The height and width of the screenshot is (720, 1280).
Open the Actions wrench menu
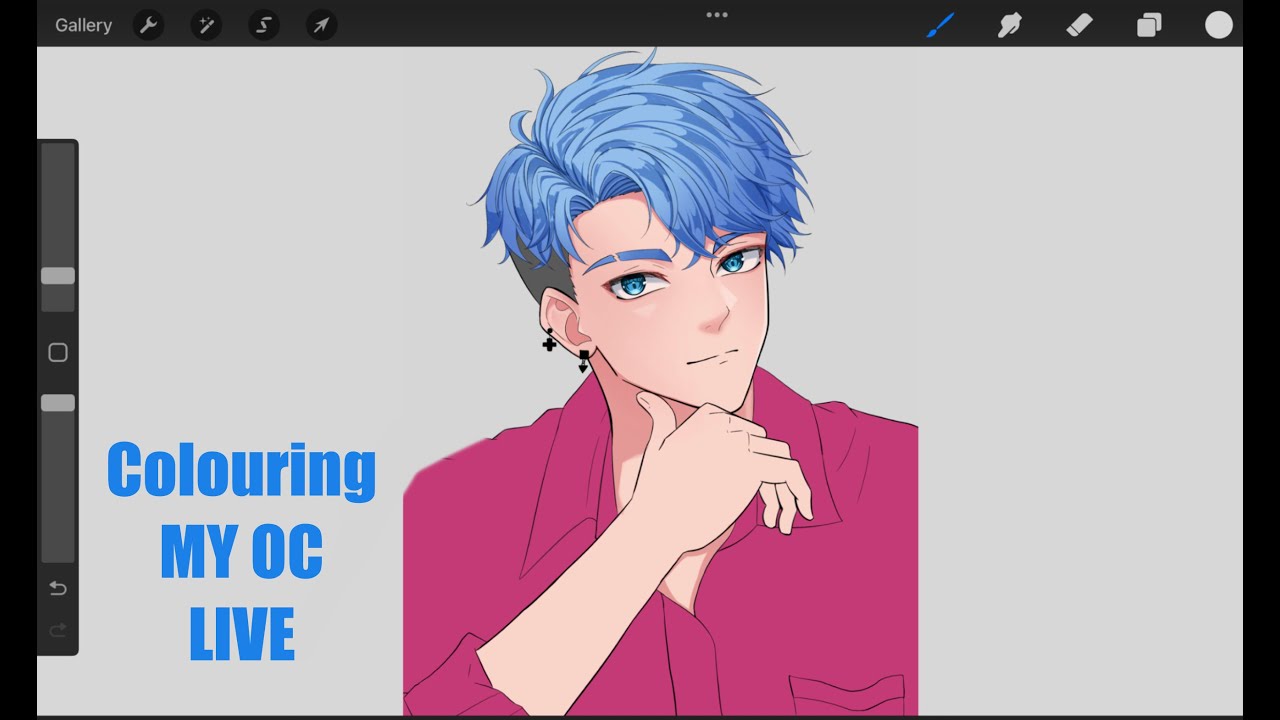click(148, 25)
